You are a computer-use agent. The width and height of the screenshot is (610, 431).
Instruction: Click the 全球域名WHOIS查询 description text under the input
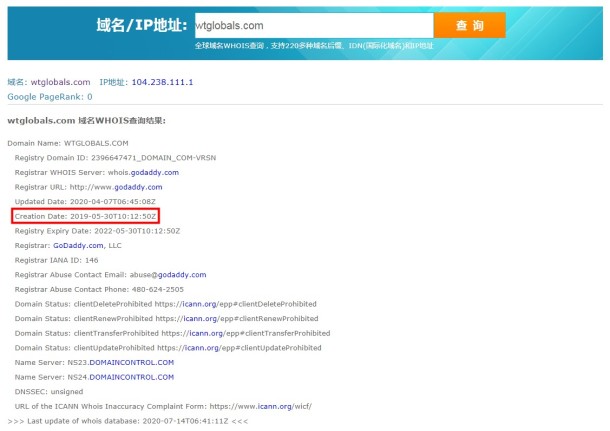[x=314, y=46]
